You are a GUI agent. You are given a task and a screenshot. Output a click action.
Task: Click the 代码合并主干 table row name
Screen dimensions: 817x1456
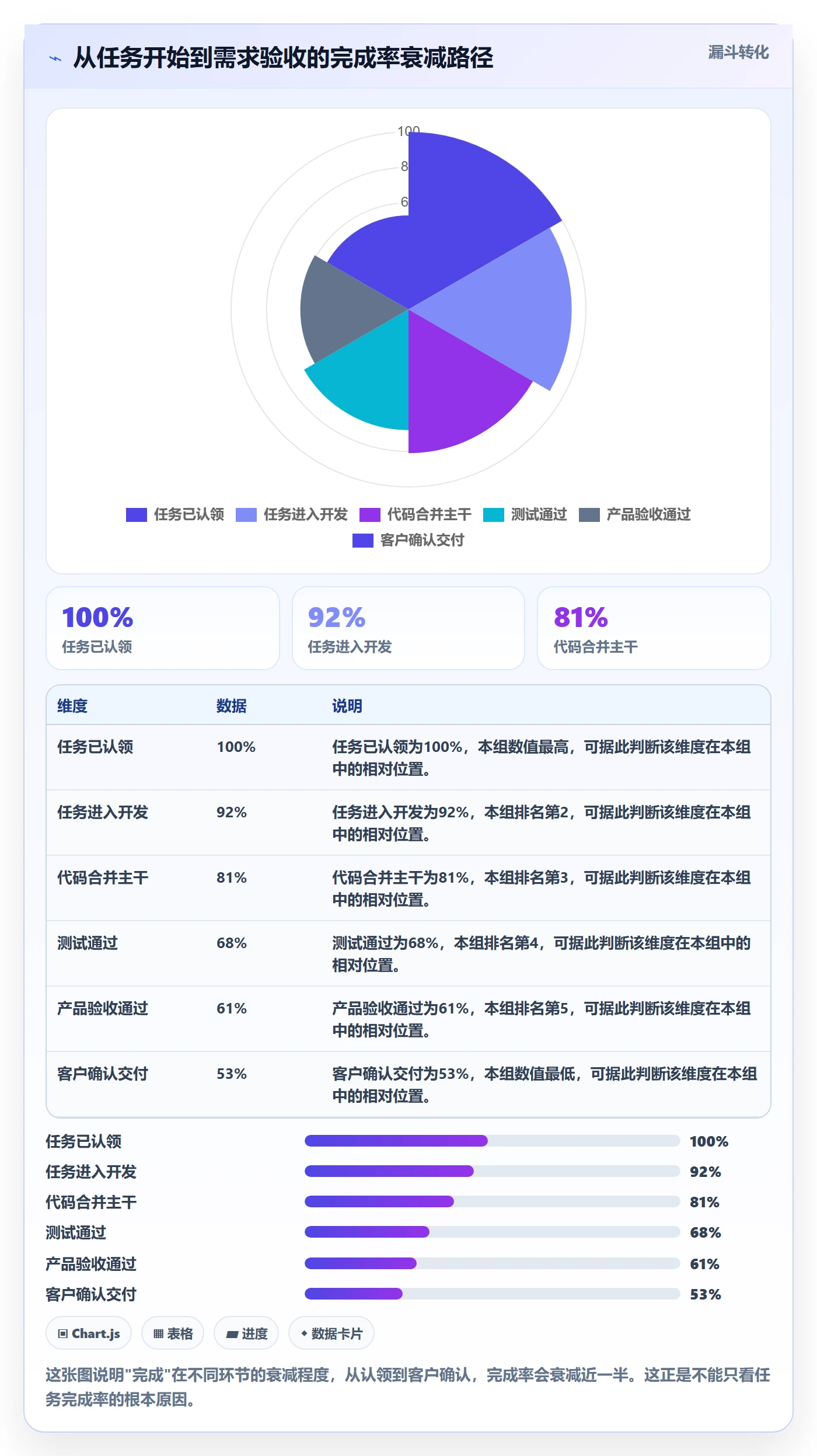pos(103,877)
